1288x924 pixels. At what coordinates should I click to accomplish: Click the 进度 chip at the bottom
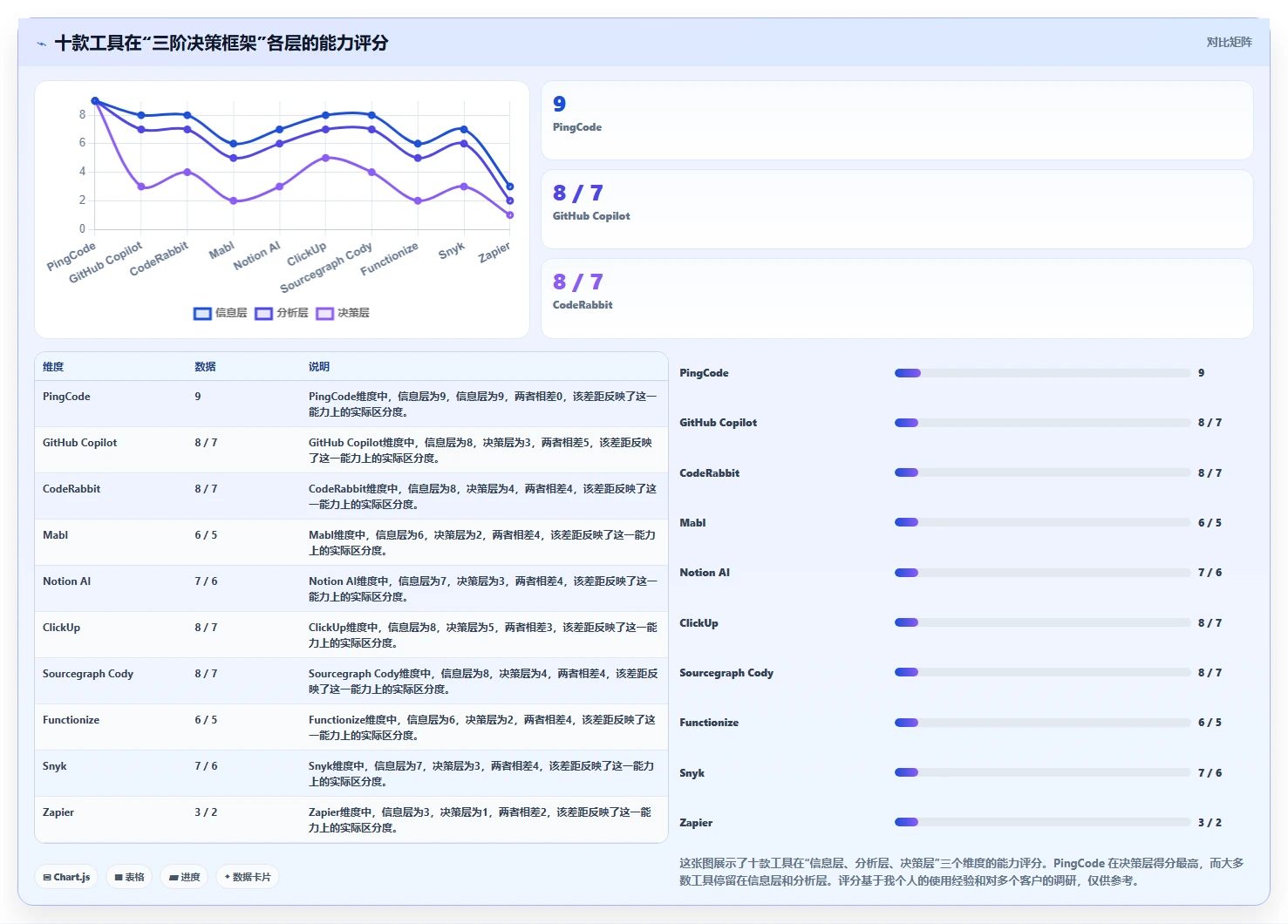coord(184,877)
